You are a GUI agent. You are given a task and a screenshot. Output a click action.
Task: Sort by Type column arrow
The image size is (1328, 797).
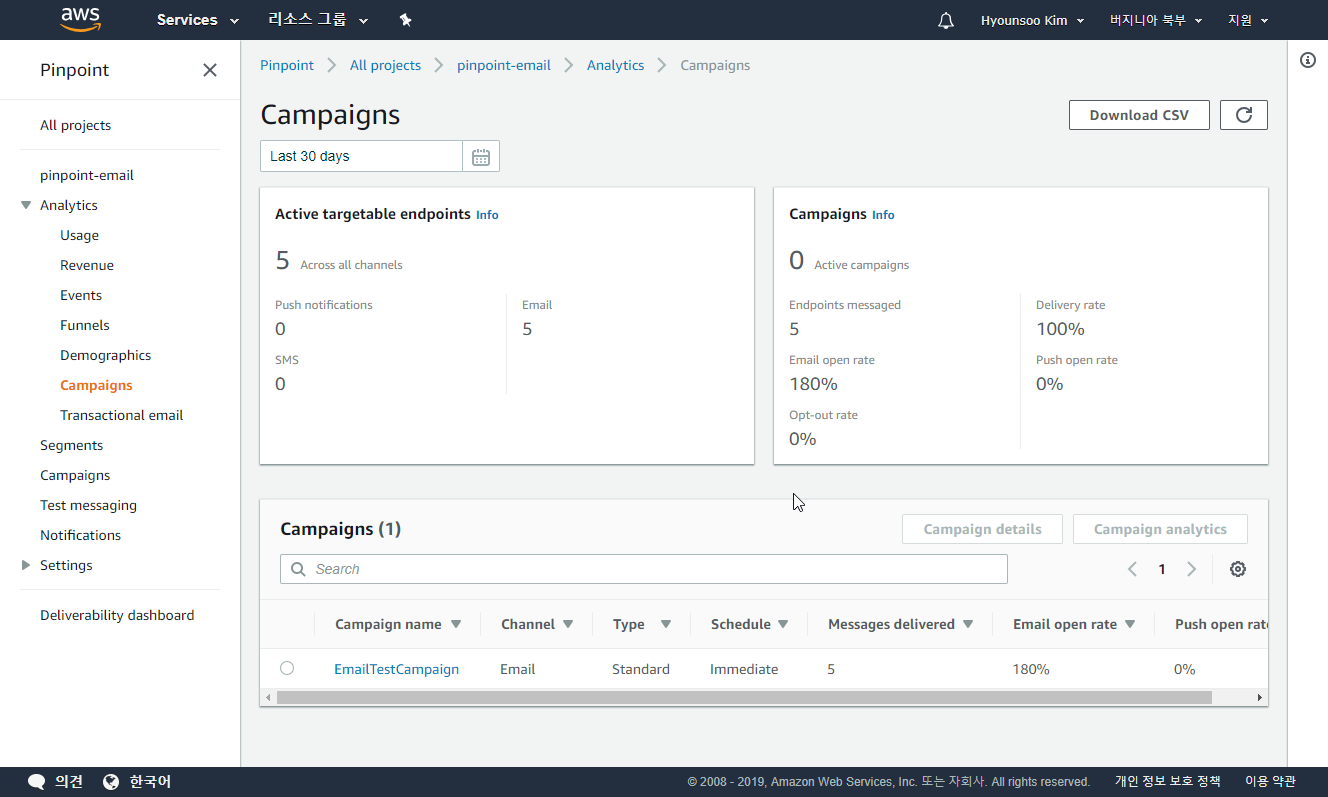[666, 624]
